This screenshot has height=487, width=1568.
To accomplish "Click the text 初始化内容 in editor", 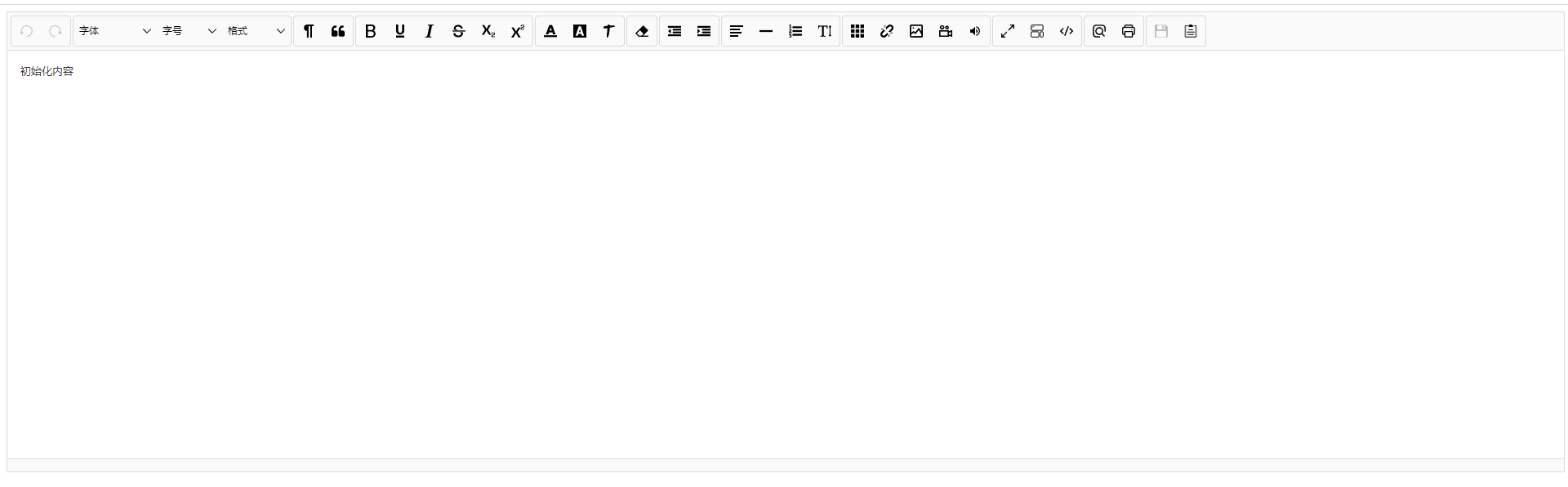I will (47, 72).
